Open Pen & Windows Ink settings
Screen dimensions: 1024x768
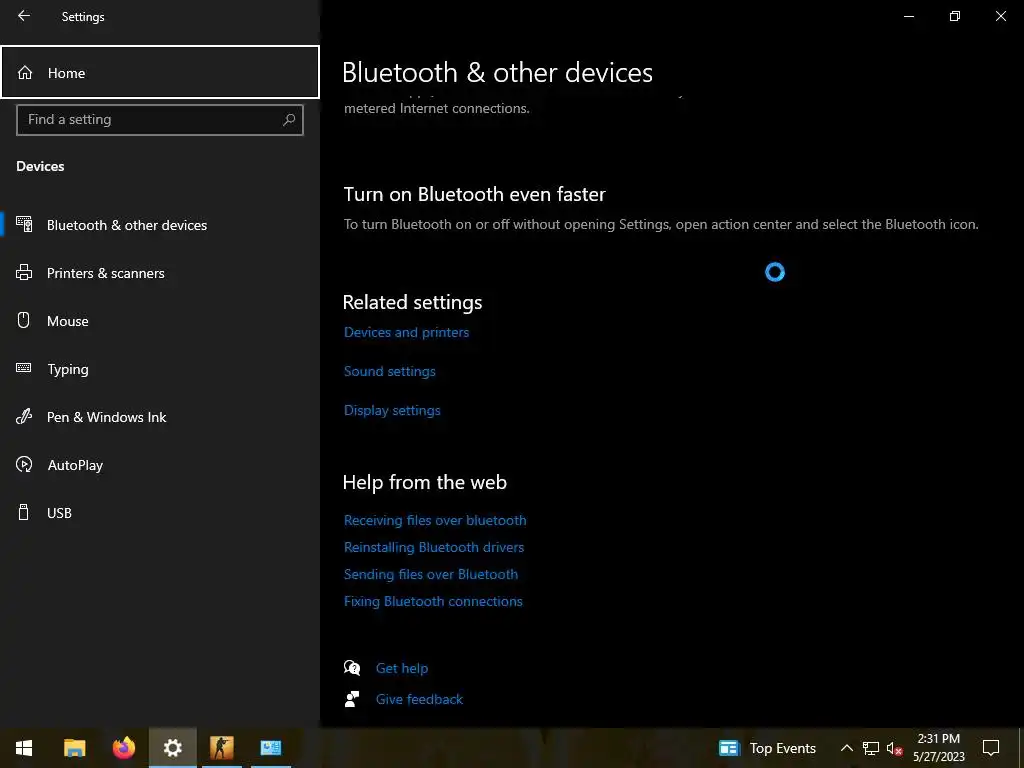[x=160, y=417]
